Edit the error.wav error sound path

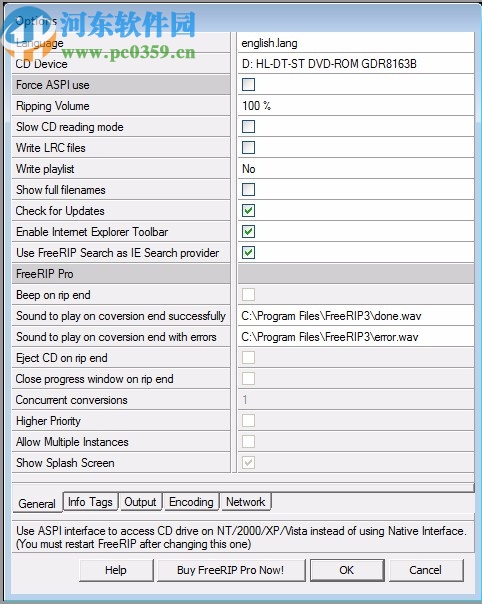point(356,337)
